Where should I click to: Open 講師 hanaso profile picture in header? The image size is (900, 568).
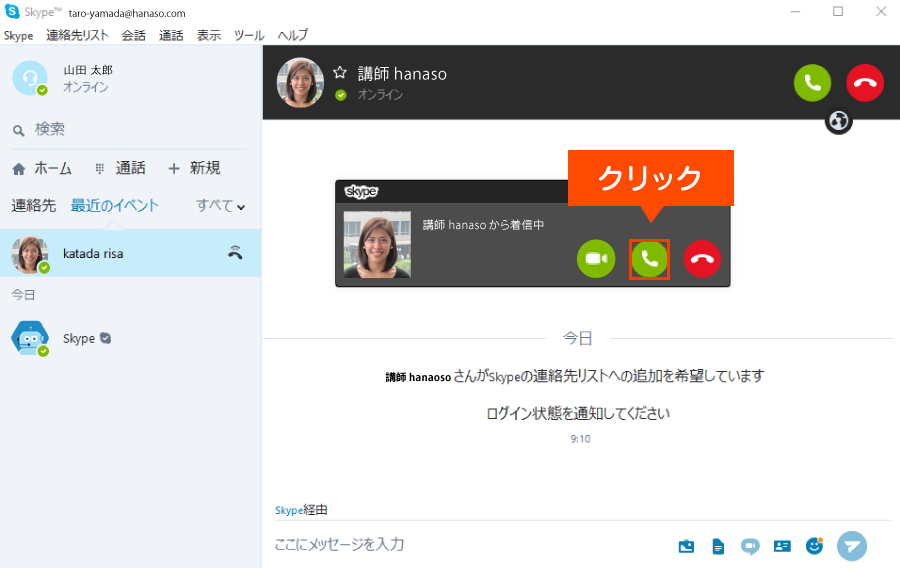click(x=300, y=83)
